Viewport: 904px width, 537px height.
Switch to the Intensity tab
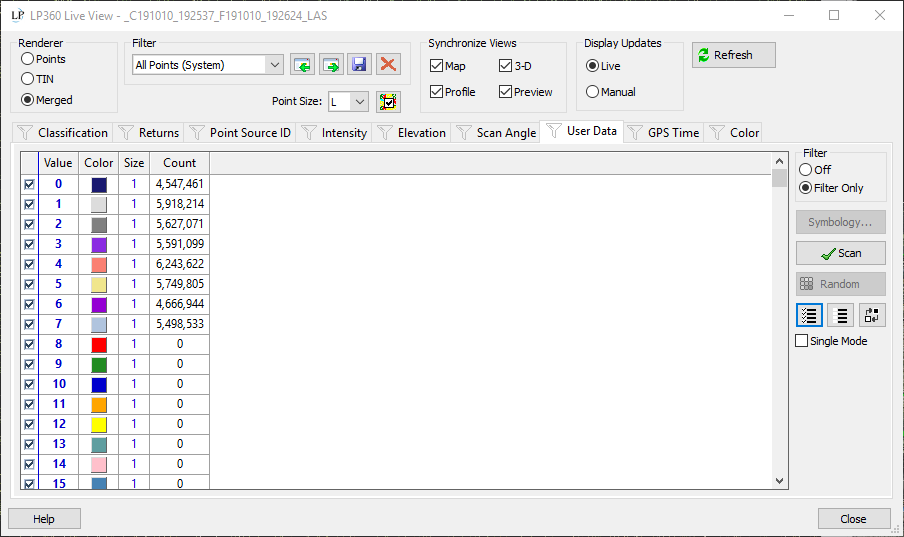click(334, 133)
